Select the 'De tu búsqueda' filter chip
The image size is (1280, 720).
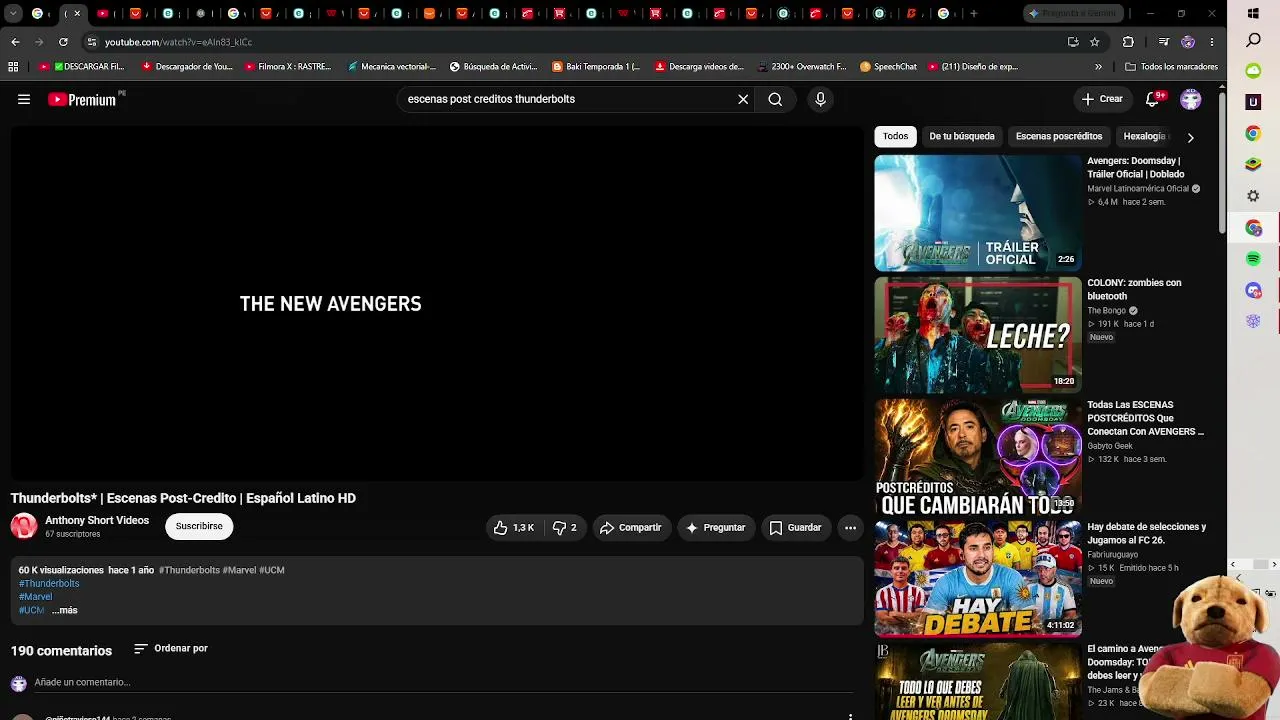pos(962,136)
